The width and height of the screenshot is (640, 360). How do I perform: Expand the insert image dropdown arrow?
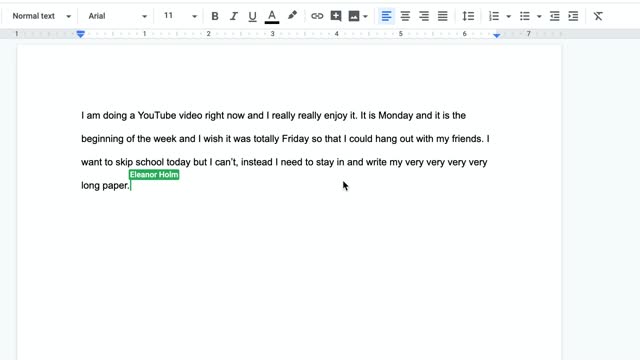tap(365, 17)
